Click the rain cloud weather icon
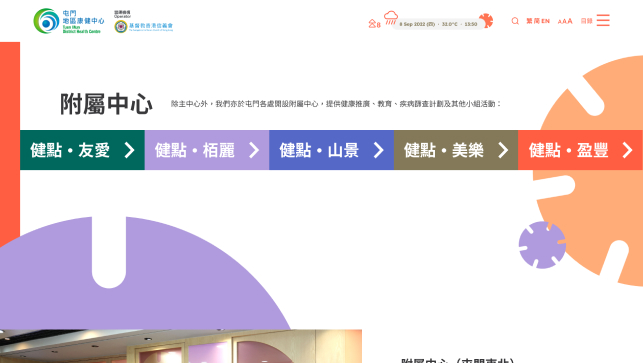643x363 pixels. [391, 18]
